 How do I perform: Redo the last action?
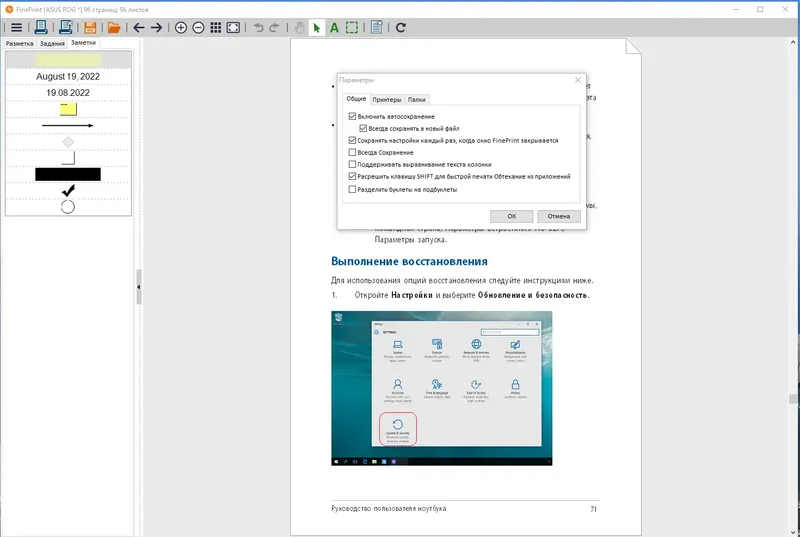point(274,28)
